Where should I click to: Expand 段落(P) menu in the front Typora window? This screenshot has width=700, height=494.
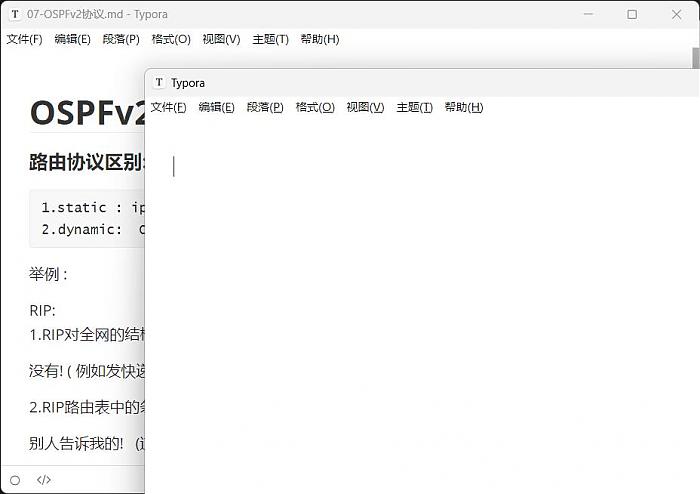click(265, 107)
